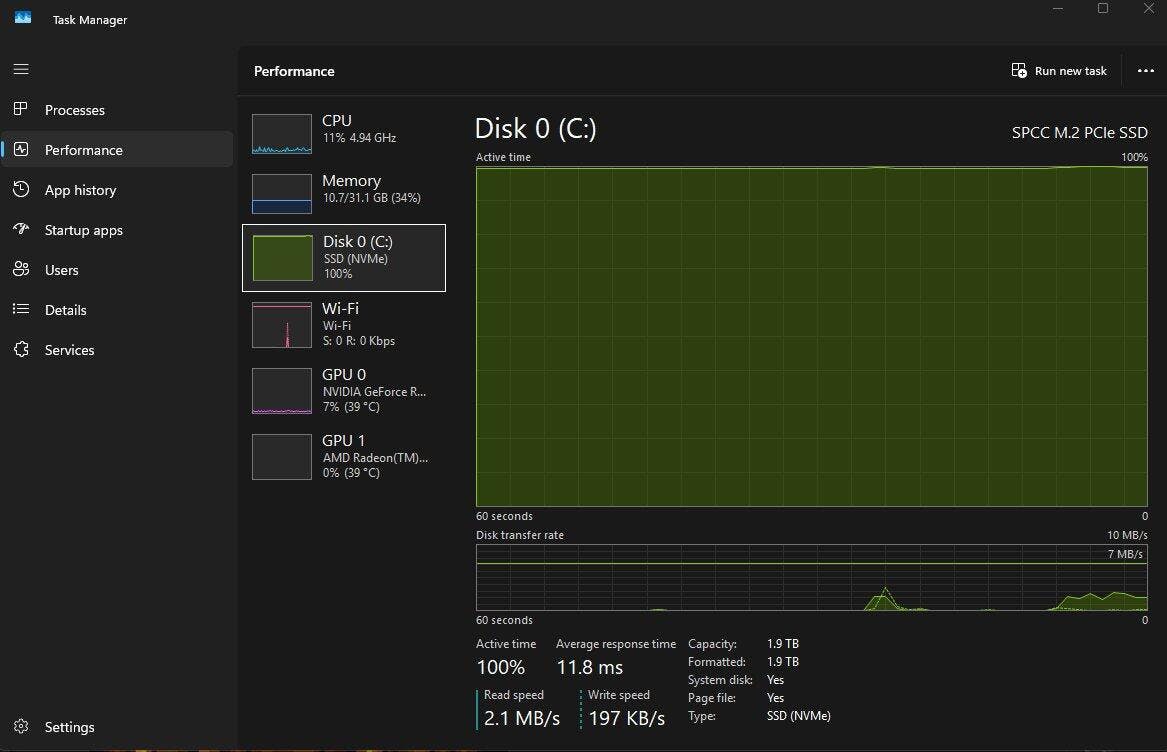Image resolution: width=1167 pixels, height=752 pixels.
Task: Click the Performance pulse icon
Action: click(x=21, y=149)
